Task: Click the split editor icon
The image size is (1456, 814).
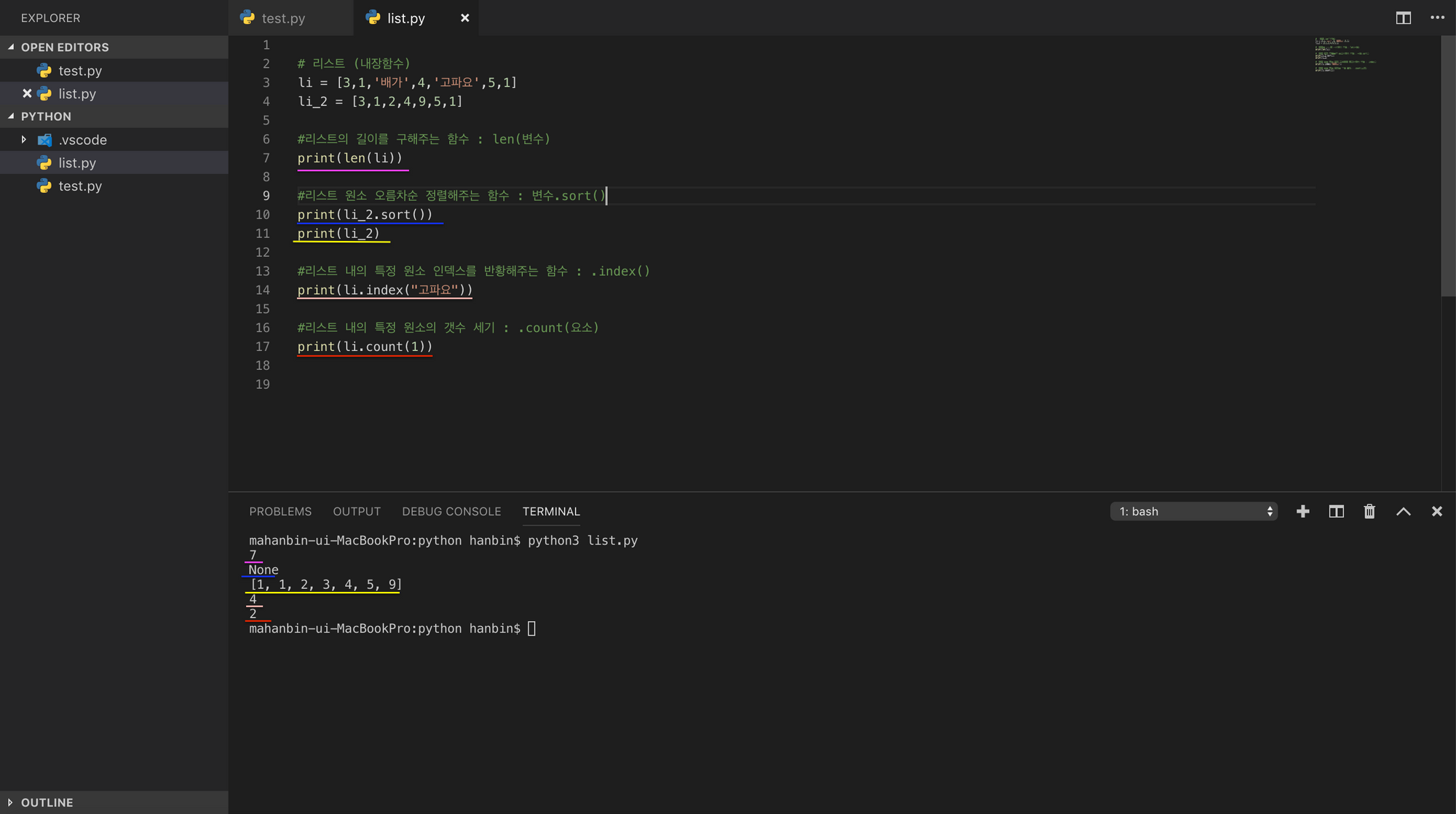Action: pos(1403,18)
